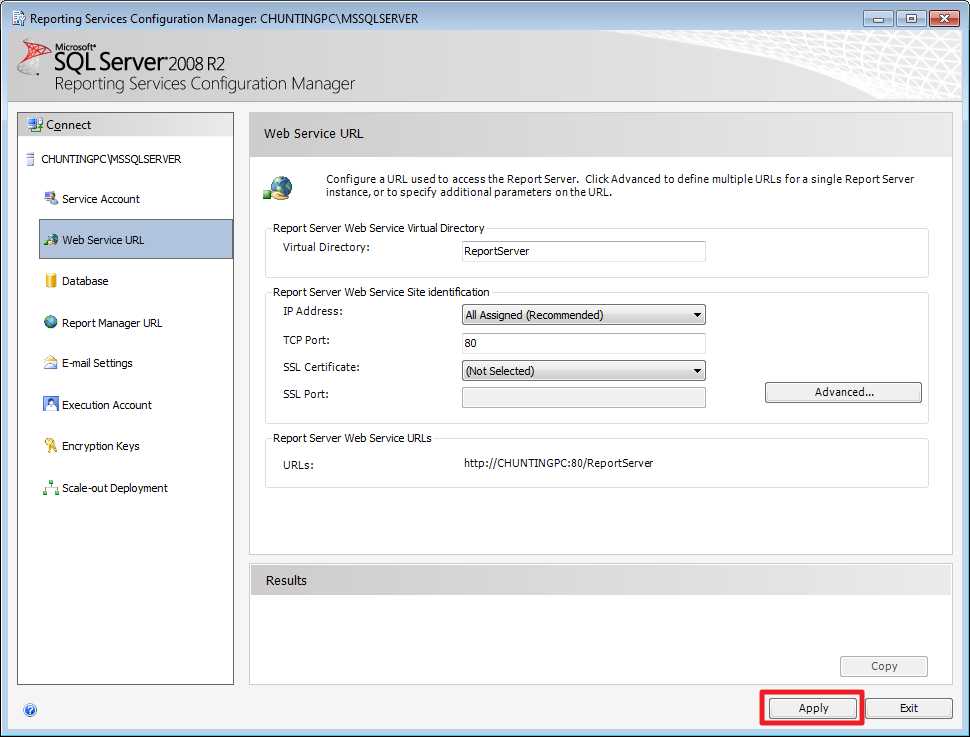Click the TCP Port: label
The height and width of the screenshot is (737, 970).
pyautogui.click(x=306, y=340)
